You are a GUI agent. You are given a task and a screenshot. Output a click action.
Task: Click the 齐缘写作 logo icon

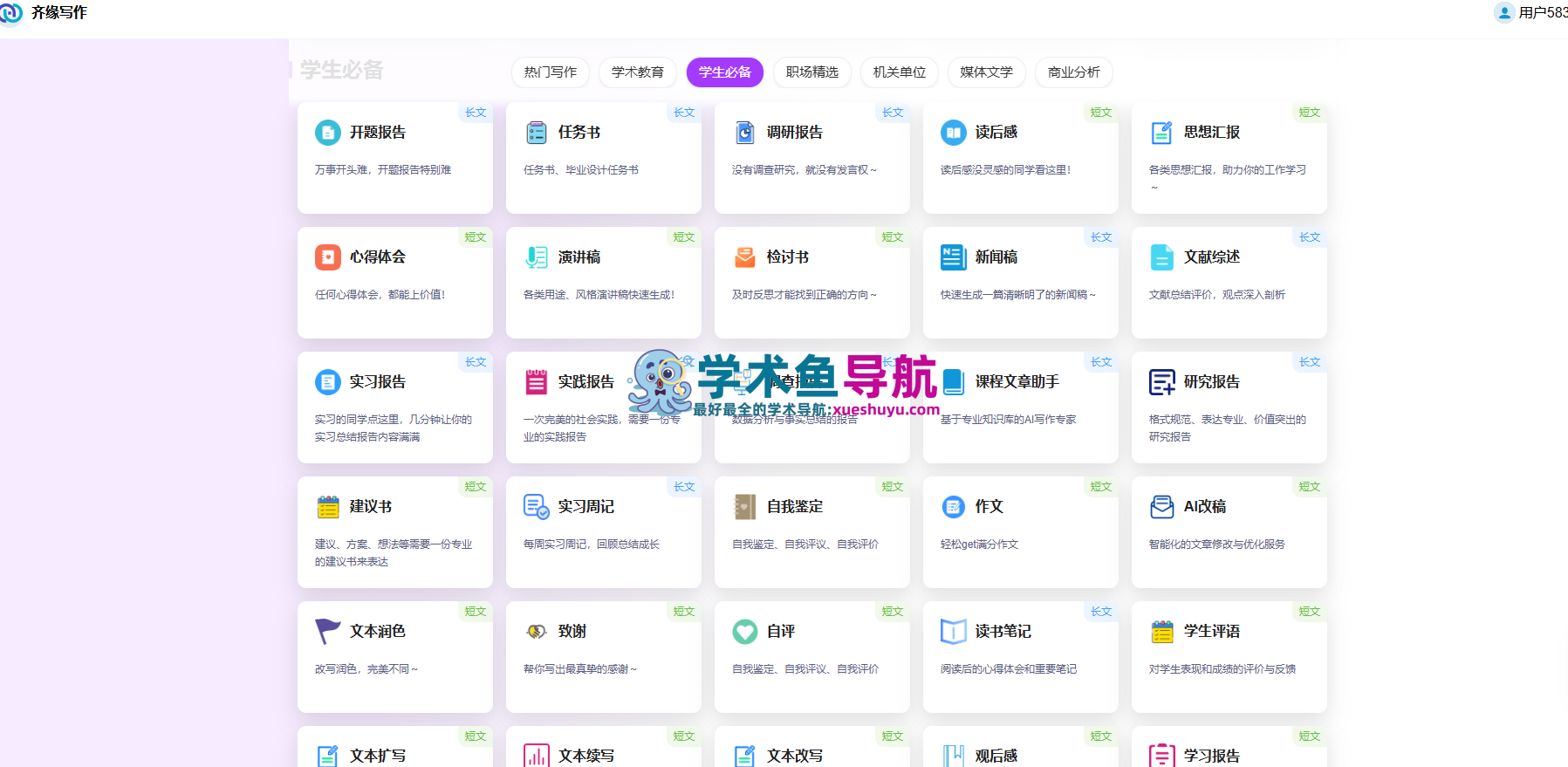click(10, 13)
